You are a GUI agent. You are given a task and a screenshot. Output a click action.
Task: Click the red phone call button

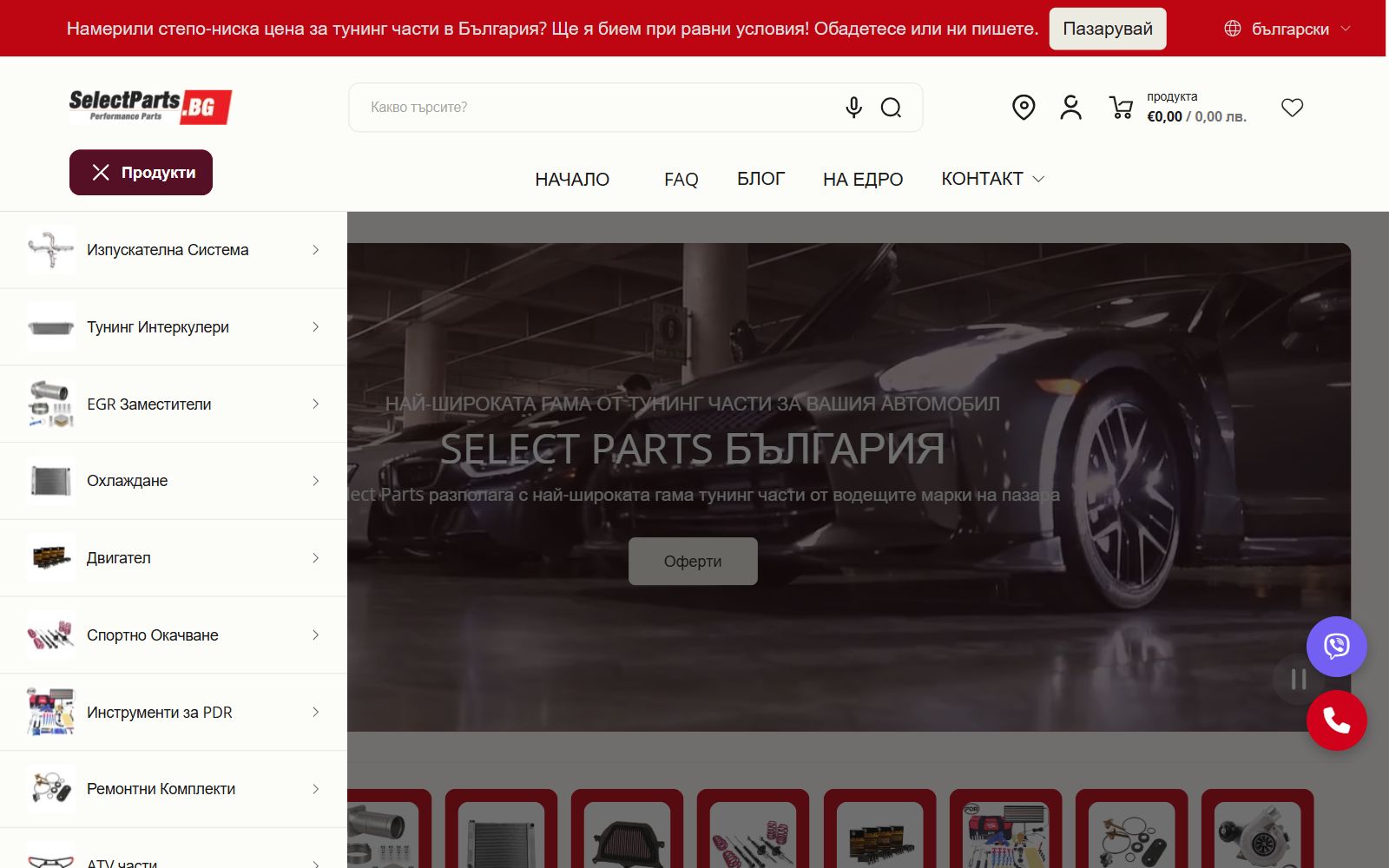1336,720
